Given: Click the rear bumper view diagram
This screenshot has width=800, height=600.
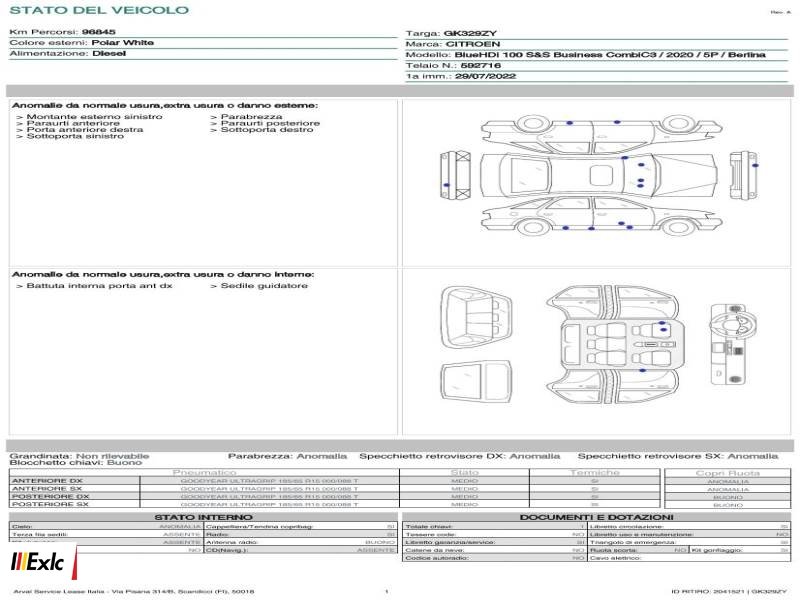Looking at the screenshot, I should click(744, 176).
